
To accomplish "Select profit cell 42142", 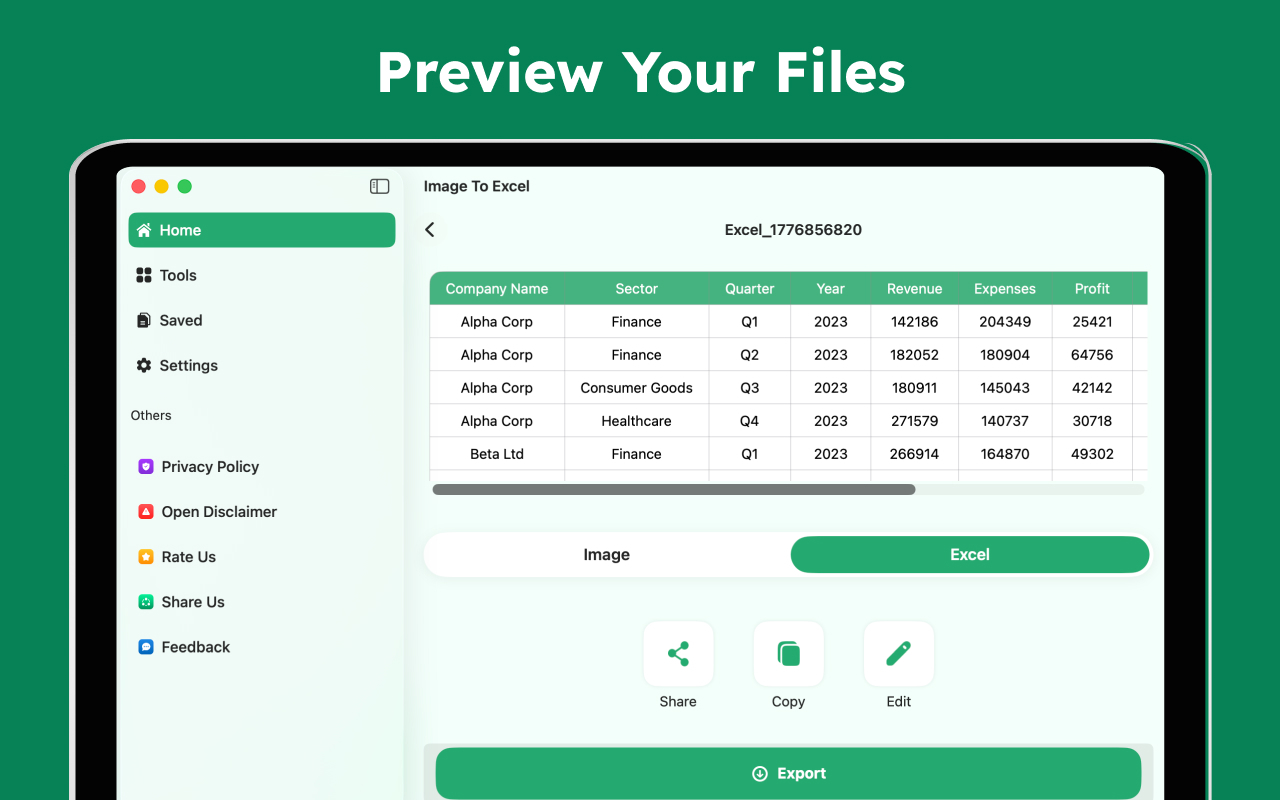I will 1093,388.
